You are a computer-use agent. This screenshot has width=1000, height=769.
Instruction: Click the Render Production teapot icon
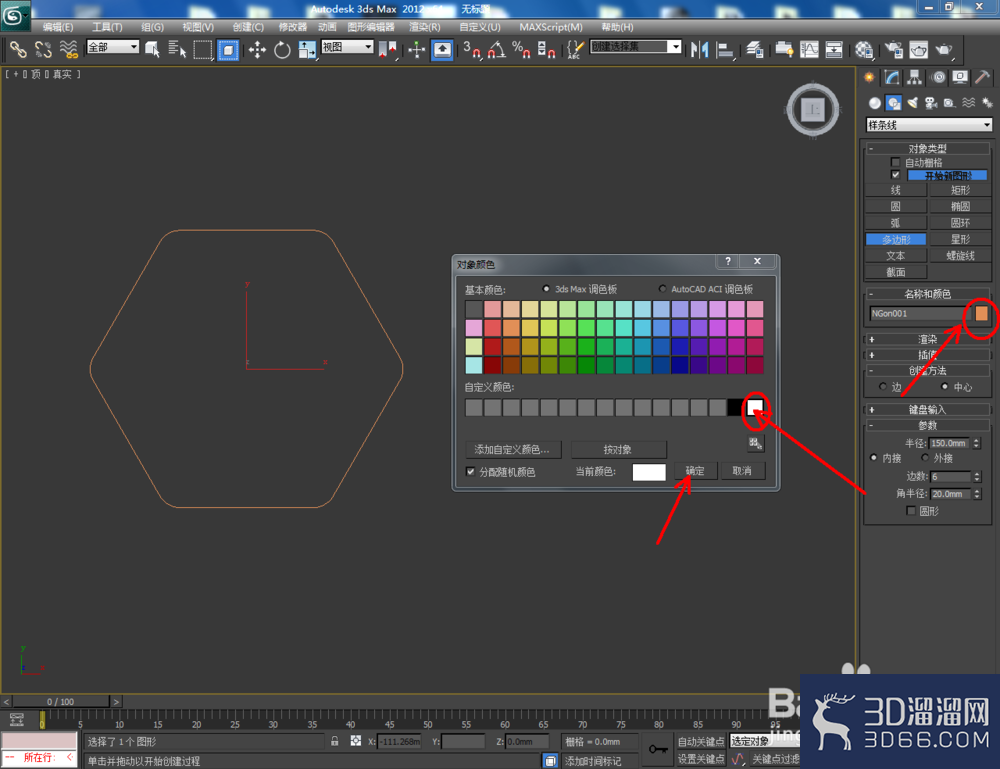point(944,49)
